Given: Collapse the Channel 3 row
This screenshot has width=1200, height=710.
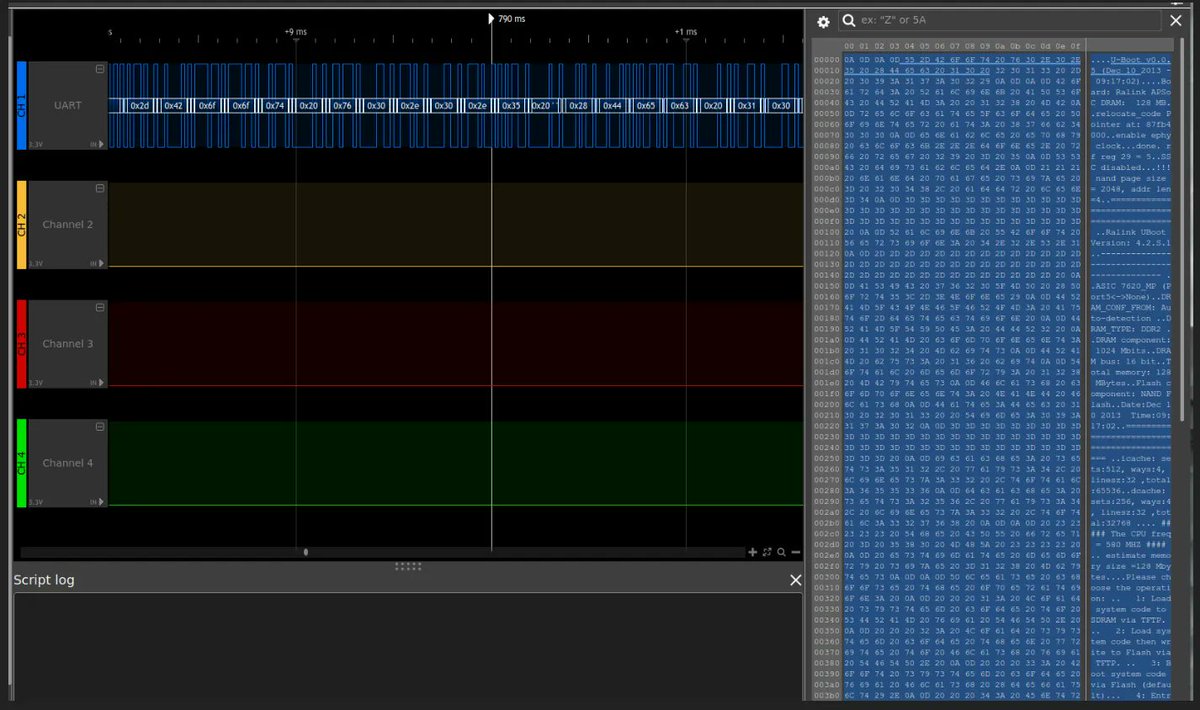Looking at the screenshot, I should pyautogui.click(x=100, y=308).
